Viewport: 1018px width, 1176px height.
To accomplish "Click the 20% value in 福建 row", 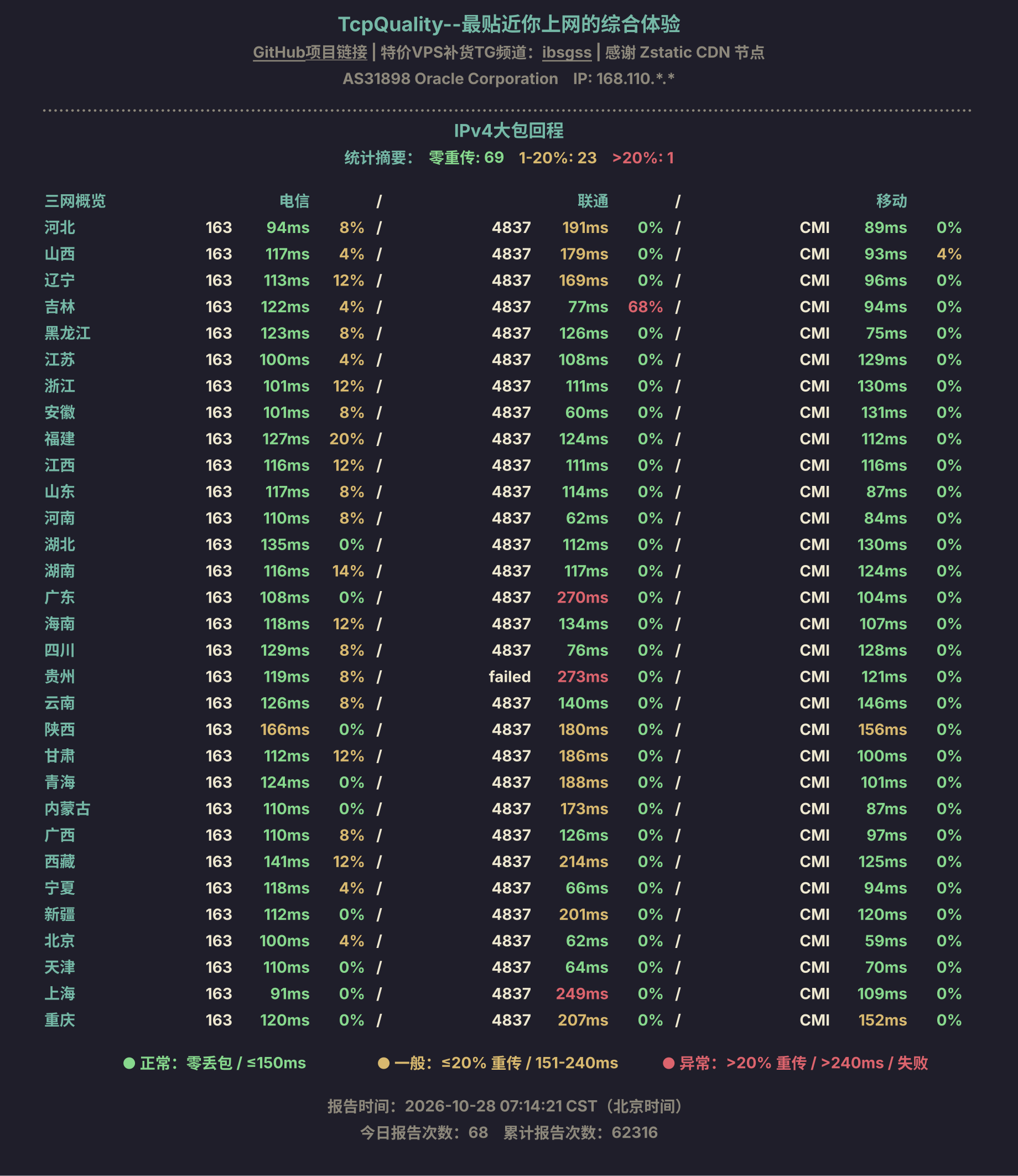I will (x=346, y=439).
